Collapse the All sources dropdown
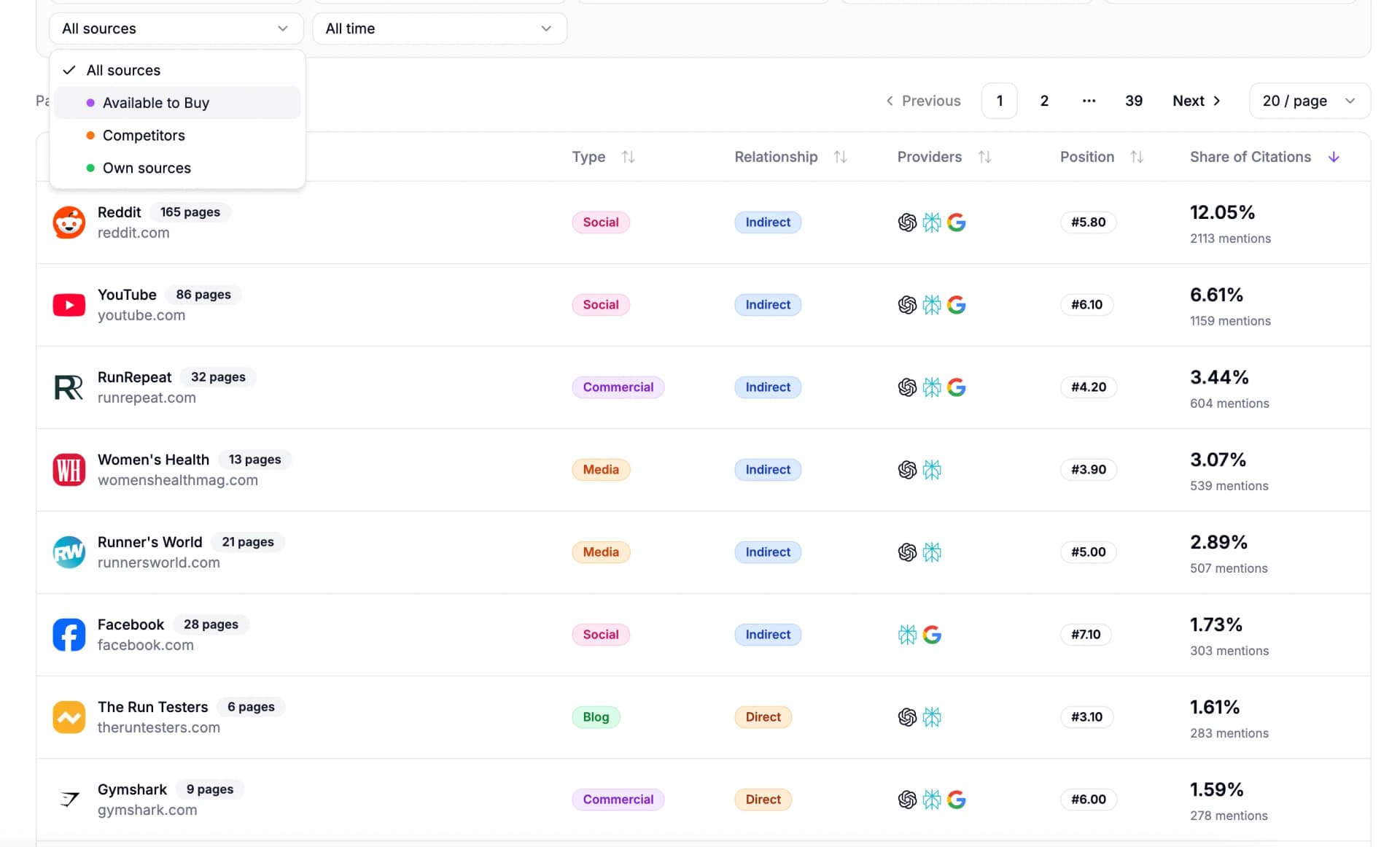This screenshot has height=847, width=1400. [175, 28]
